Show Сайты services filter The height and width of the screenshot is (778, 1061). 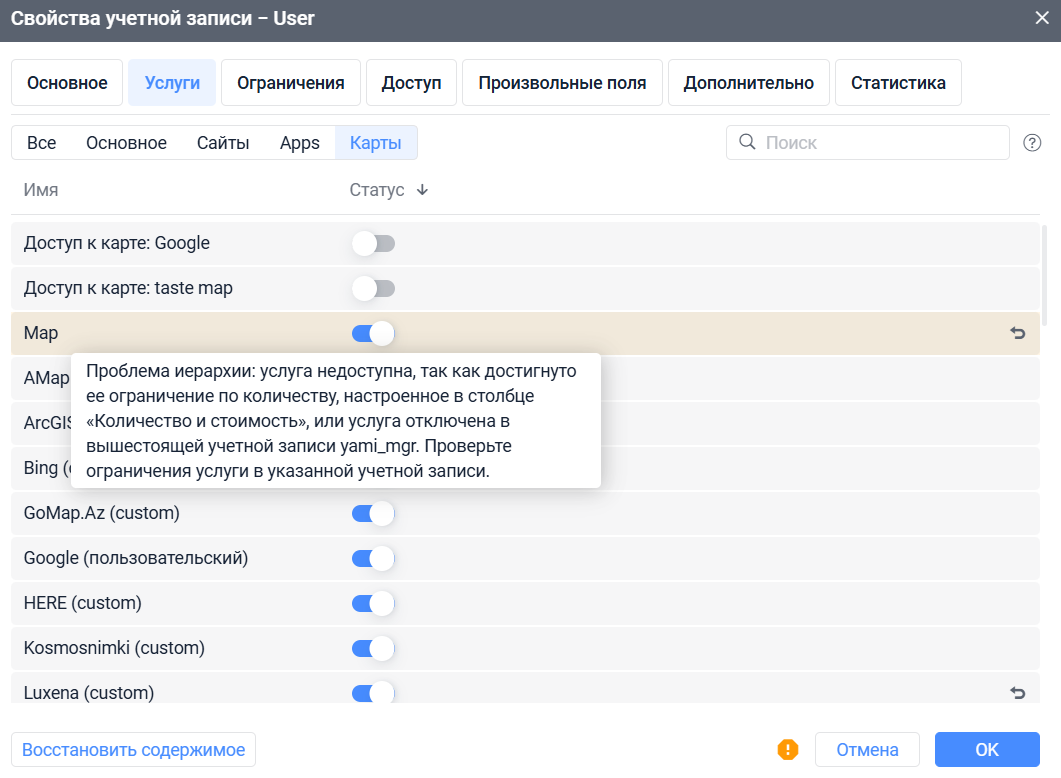[222, 143]
